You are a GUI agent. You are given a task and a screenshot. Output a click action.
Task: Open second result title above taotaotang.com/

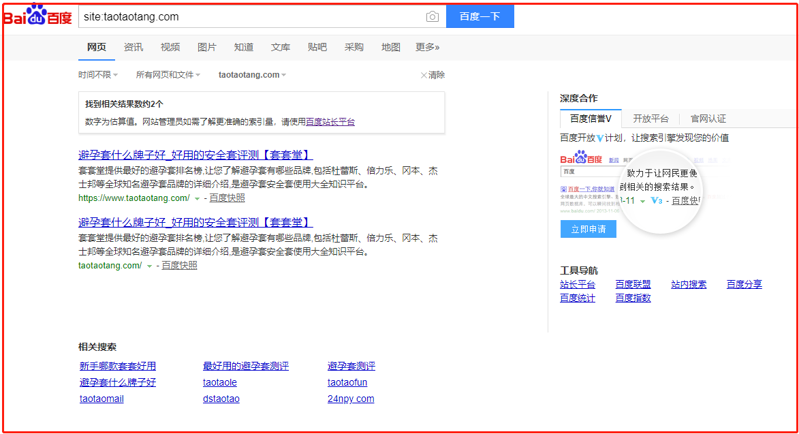click(x=195, y=222)
